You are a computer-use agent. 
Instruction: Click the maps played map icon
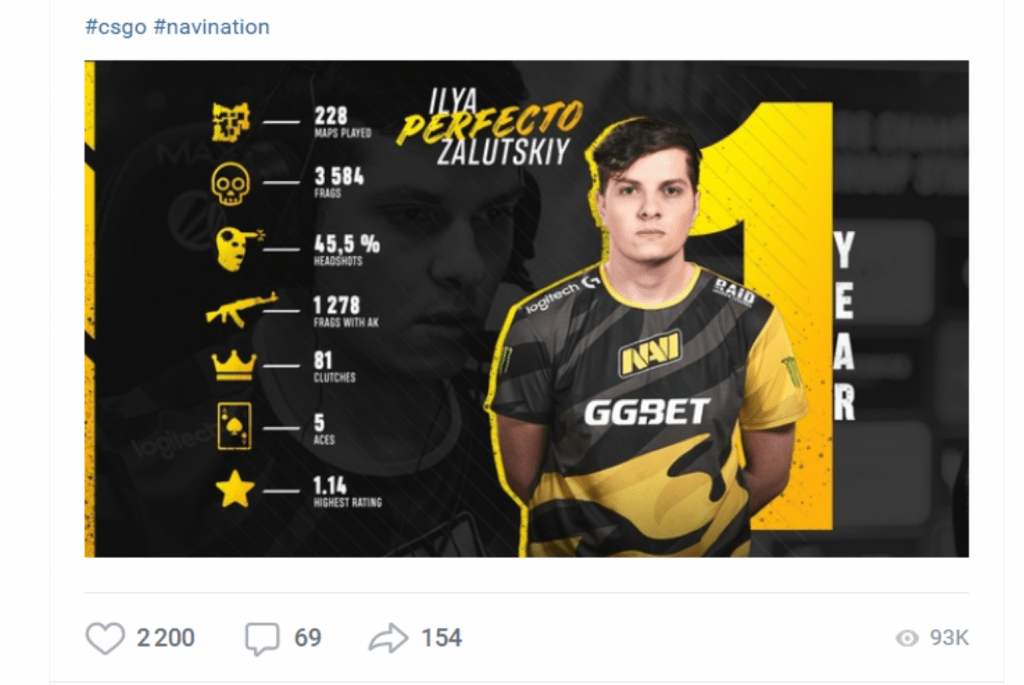(x=231, y=121)
